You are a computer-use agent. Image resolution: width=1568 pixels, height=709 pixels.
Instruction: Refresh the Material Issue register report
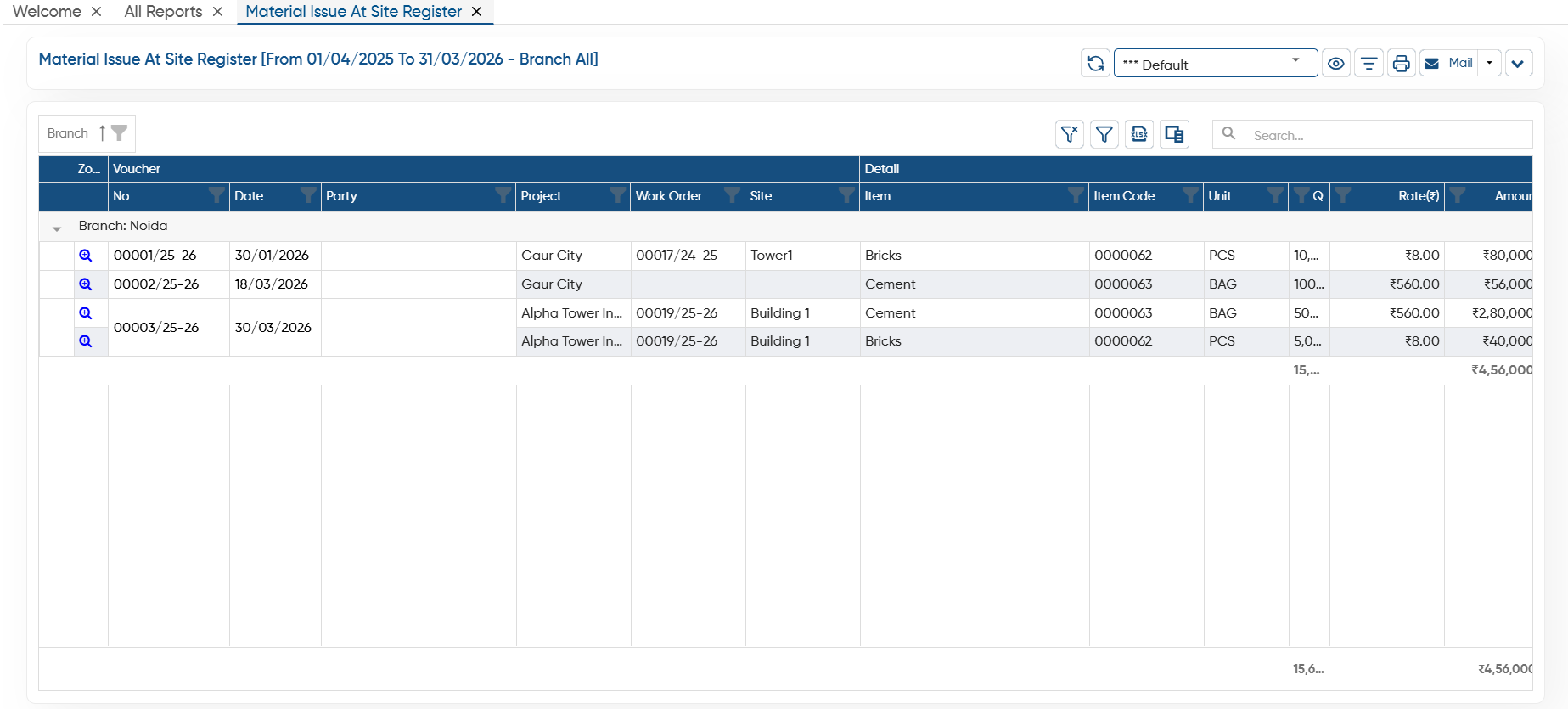(x=1095, y=64)
